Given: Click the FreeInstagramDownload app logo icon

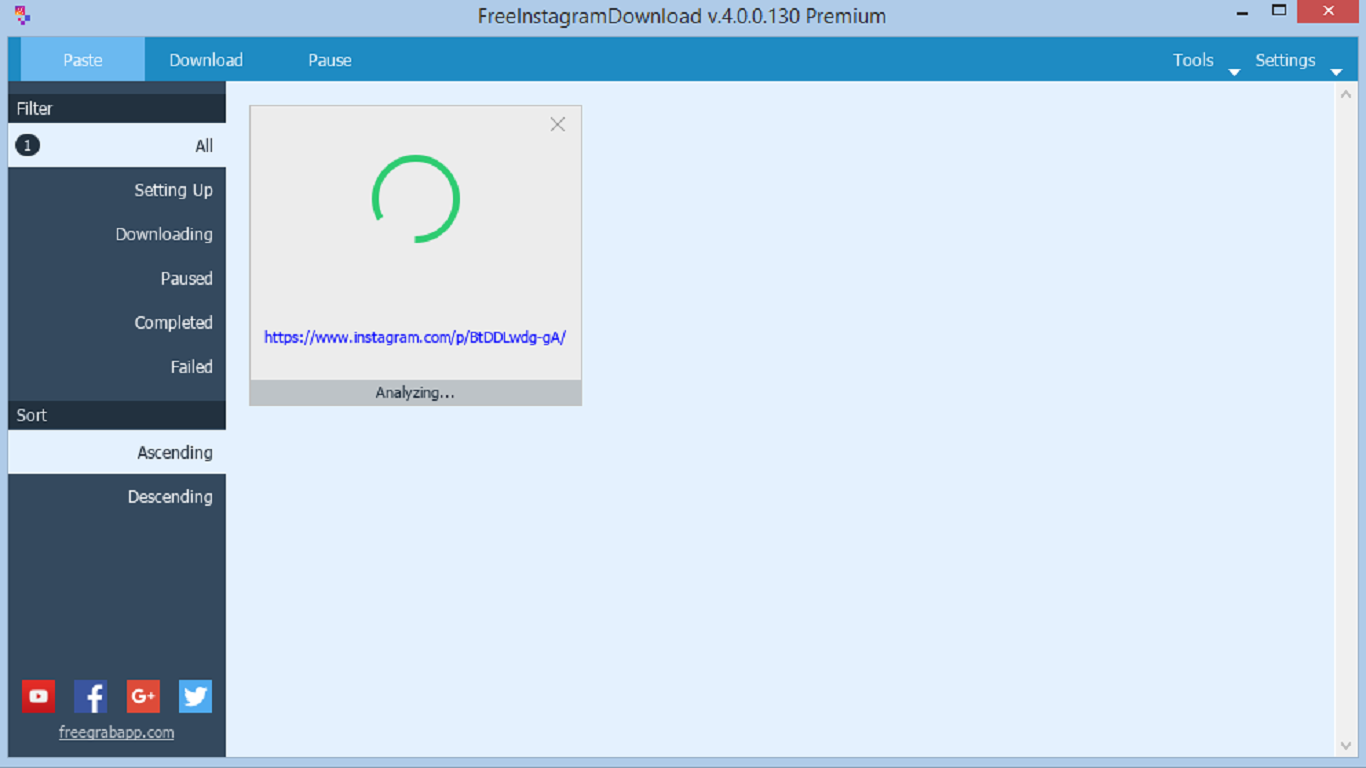Looking at the screenshot, I should pos(22,15).
